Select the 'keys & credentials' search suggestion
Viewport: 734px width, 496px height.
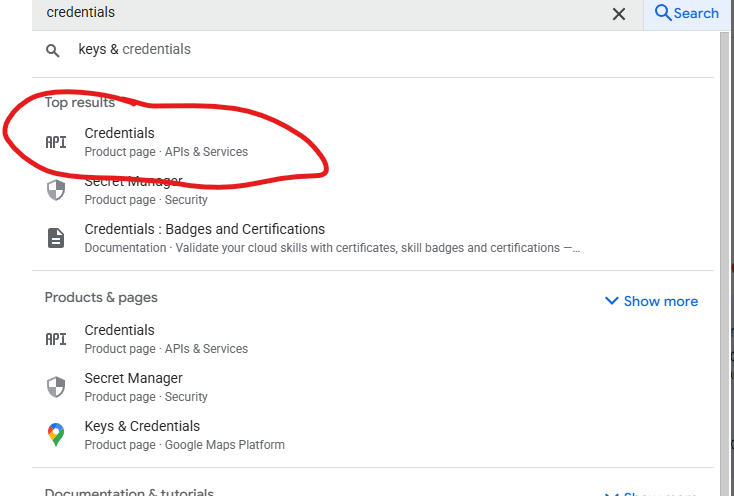pyautogui.click(x=135, y=50)
